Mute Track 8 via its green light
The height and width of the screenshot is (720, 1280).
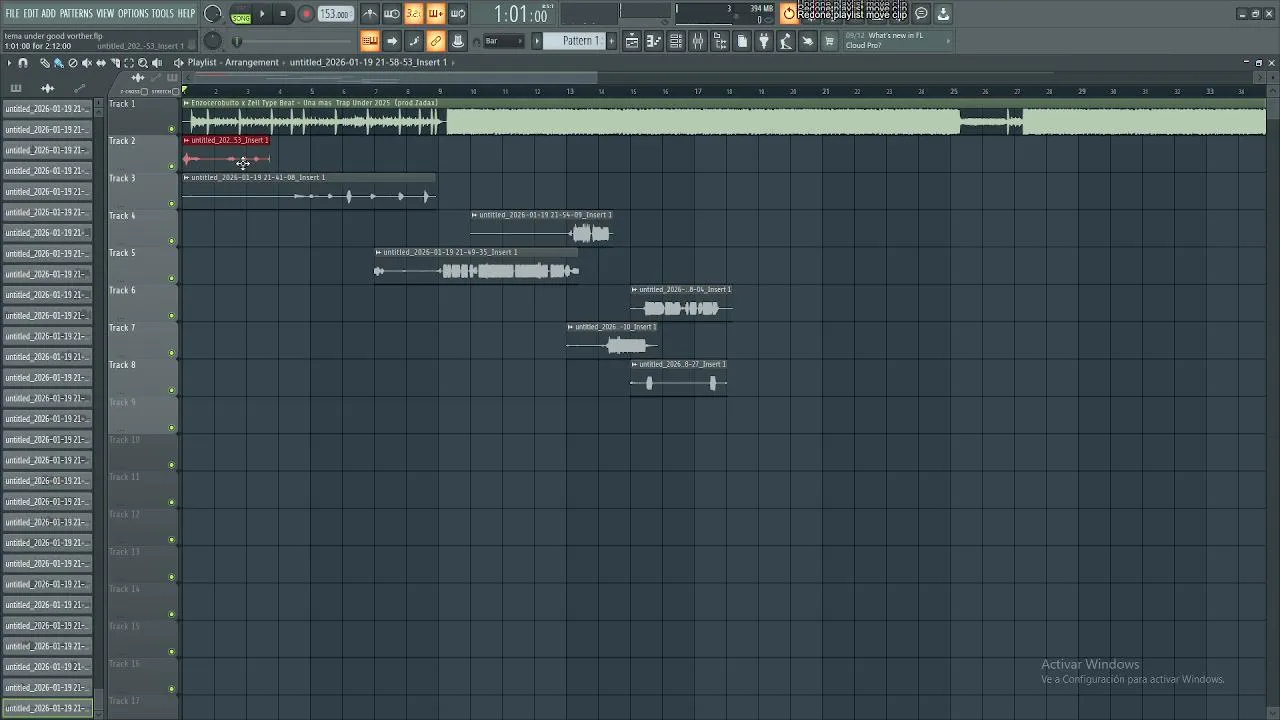(x=172, y=390)
